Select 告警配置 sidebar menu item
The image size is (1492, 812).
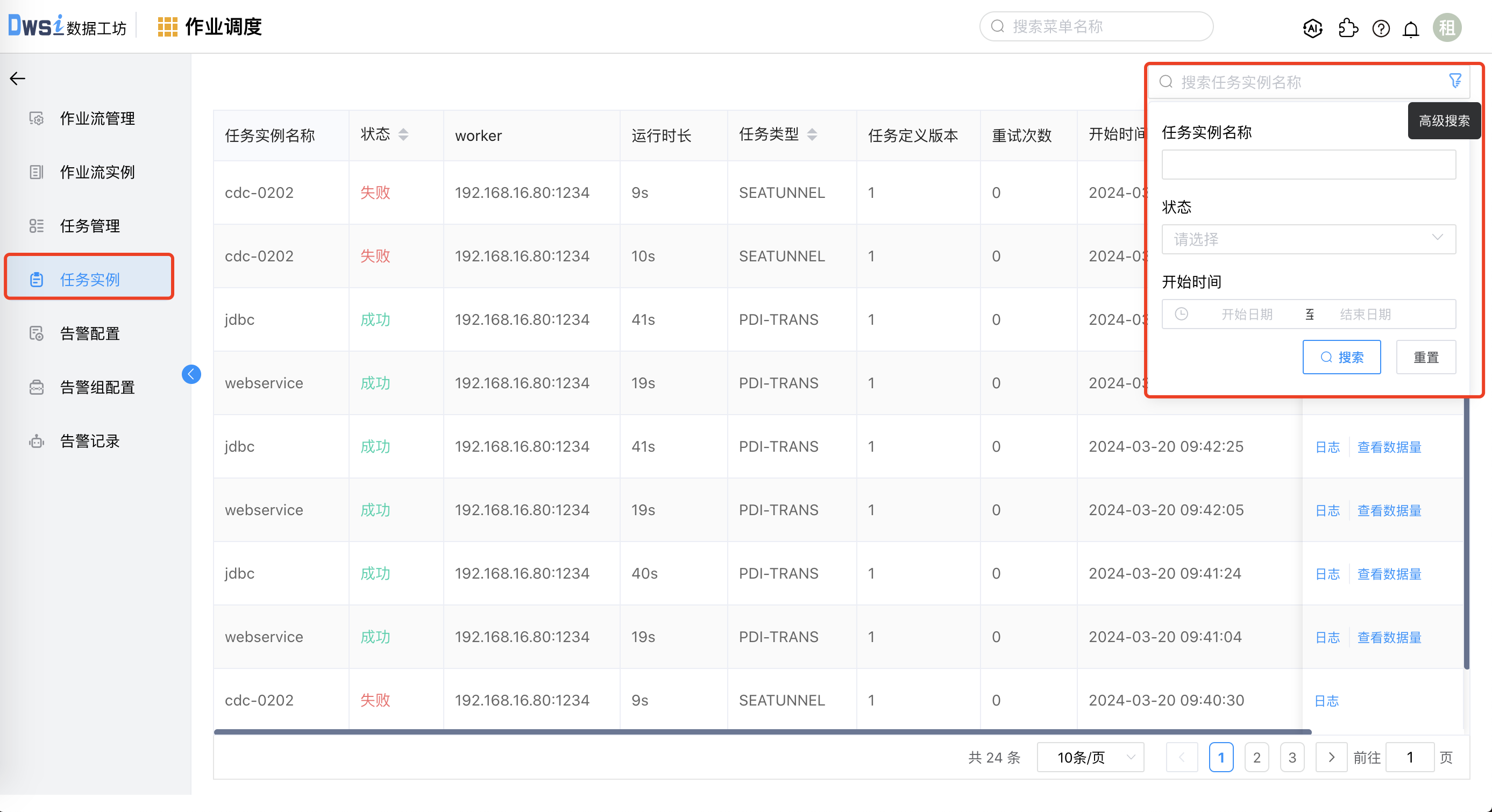(x=90, y=333)
